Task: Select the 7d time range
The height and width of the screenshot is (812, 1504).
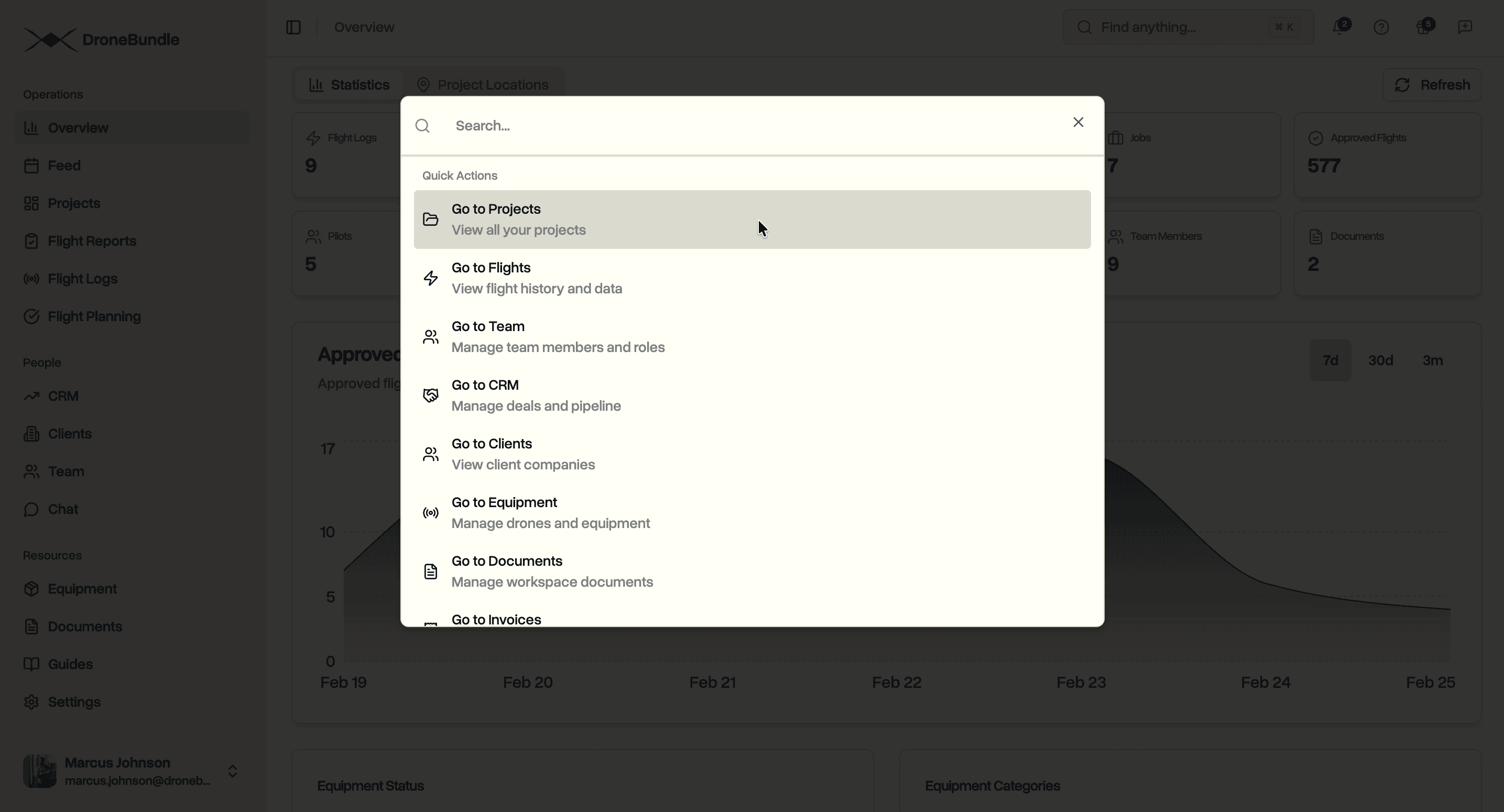Action: [x=1330, y=359]
